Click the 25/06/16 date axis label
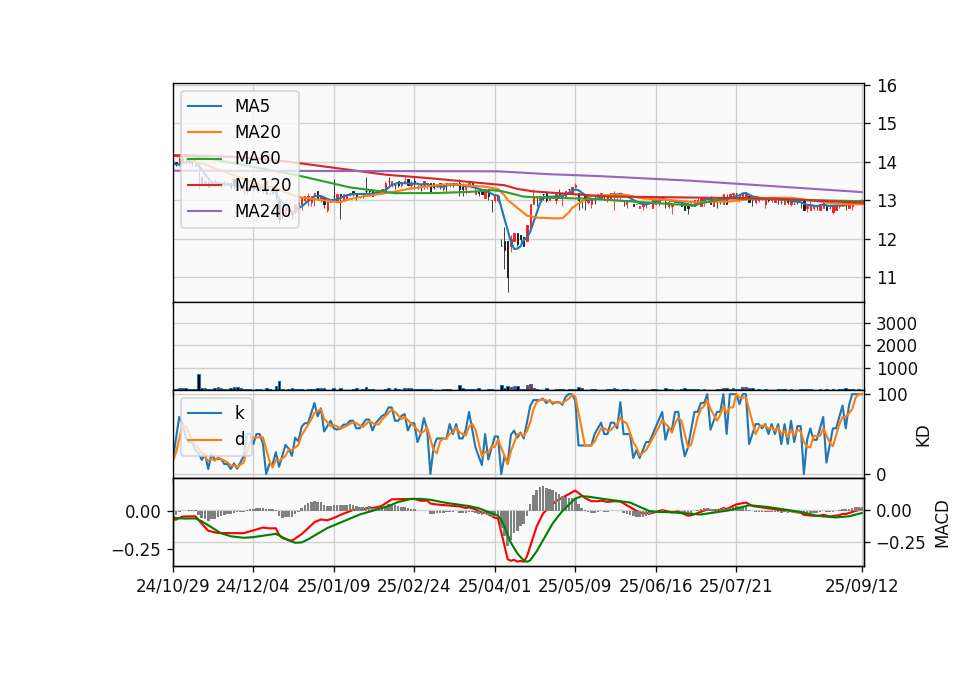The height and width of the screenshot is (690, 960). 656,586
